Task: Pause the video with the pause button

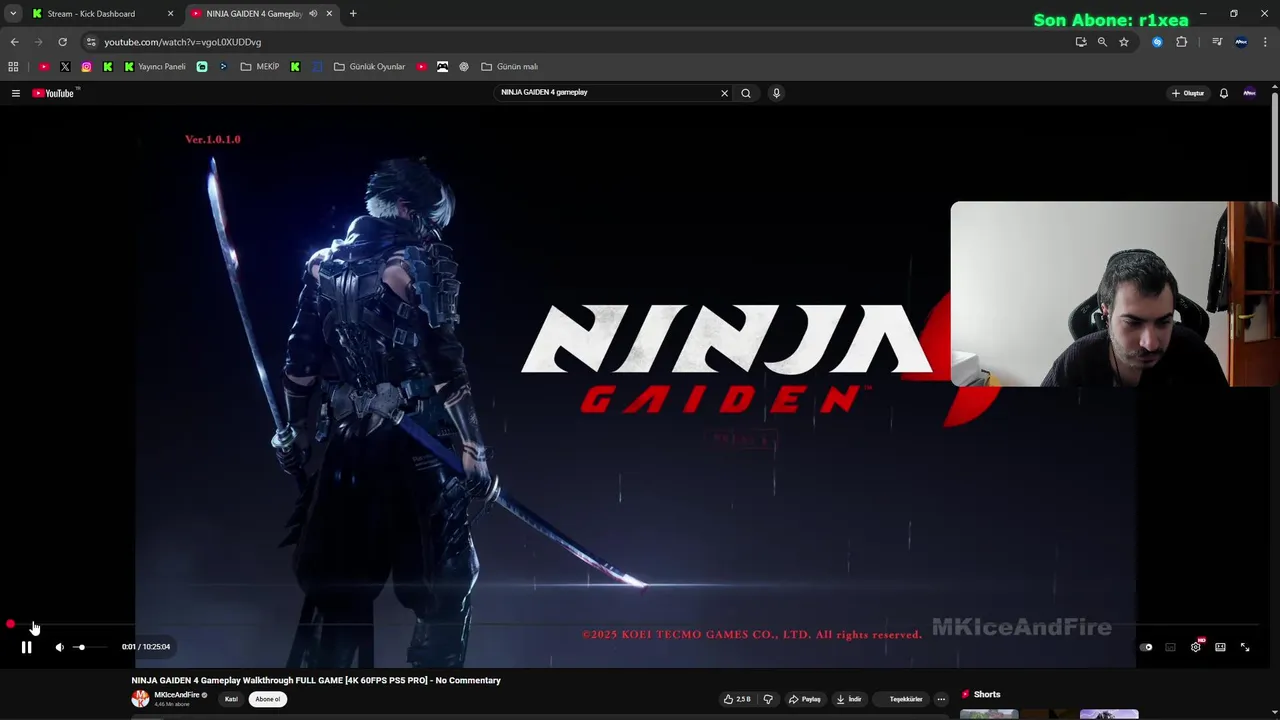Action: tap(27, 647)
